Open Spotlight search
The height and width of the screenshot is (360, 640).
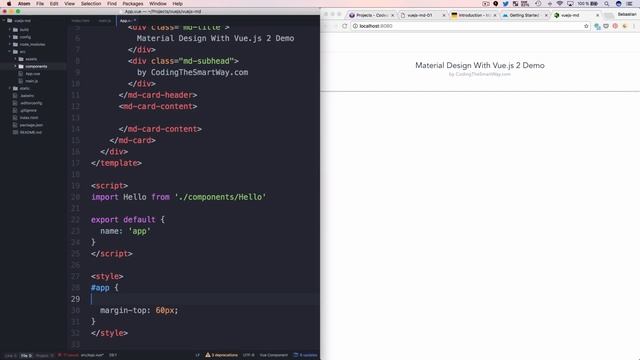coord(607,4)
